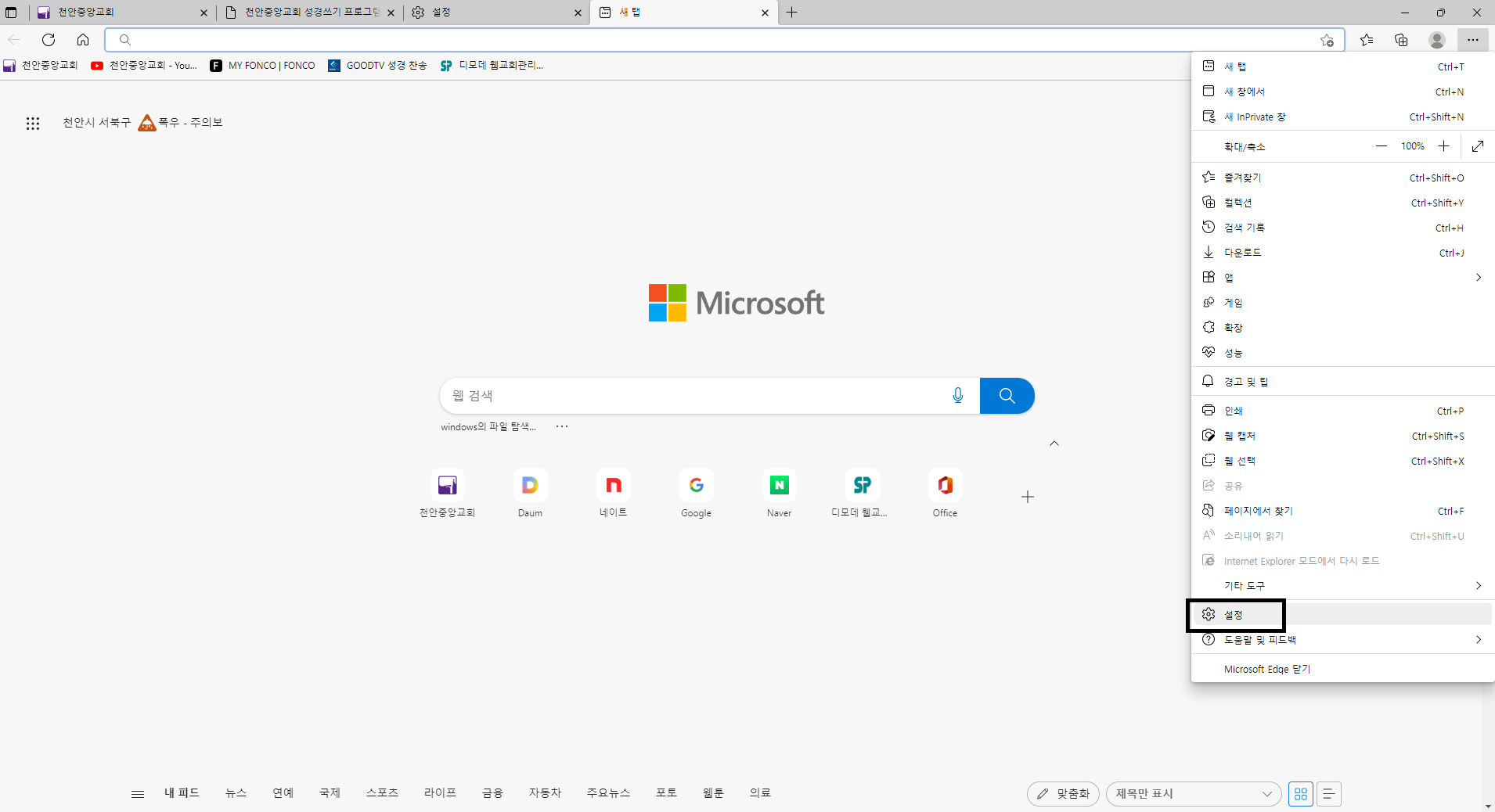Expand the 앱 submenu

[1342, 278]
